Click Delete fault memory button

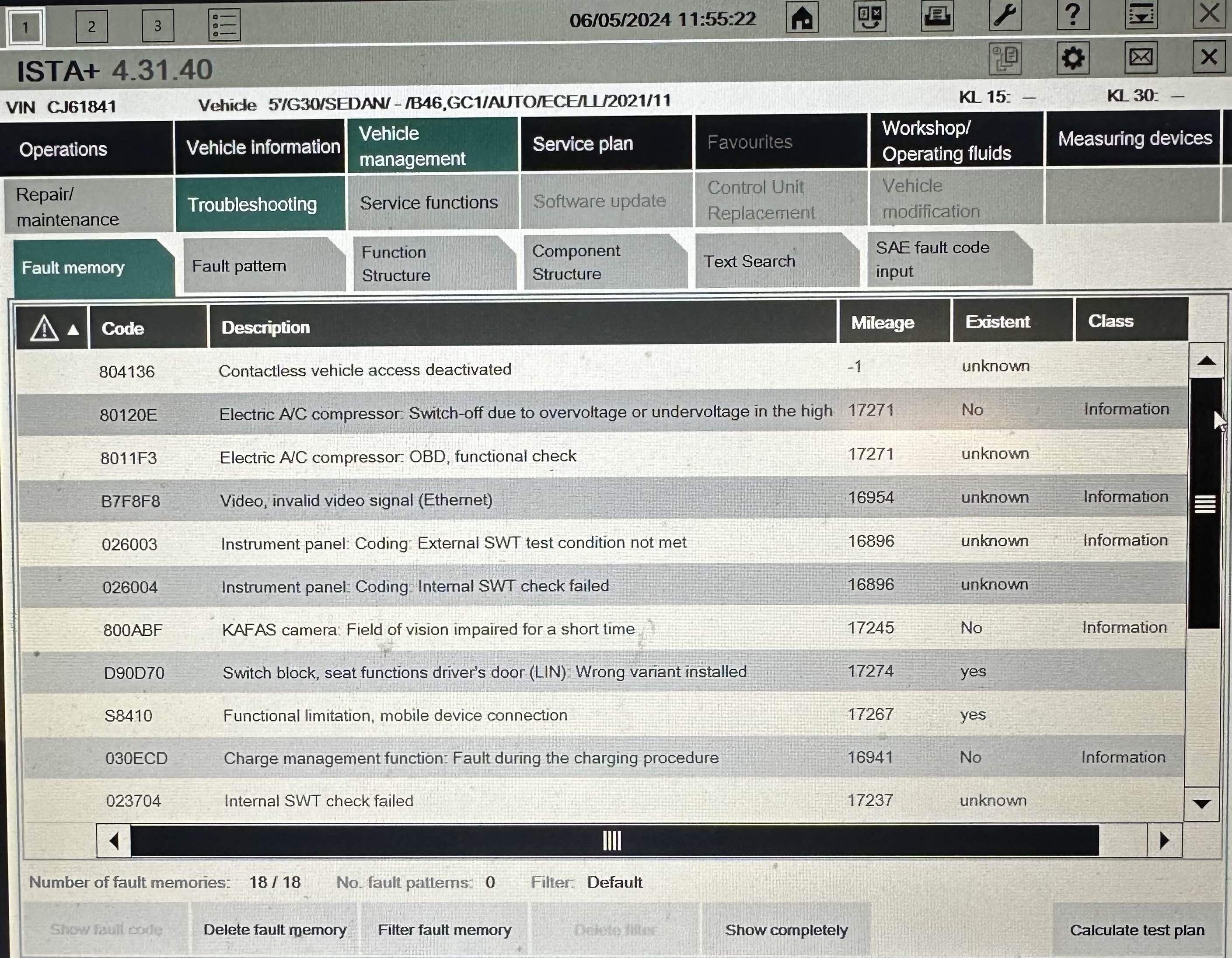point(275,930)
